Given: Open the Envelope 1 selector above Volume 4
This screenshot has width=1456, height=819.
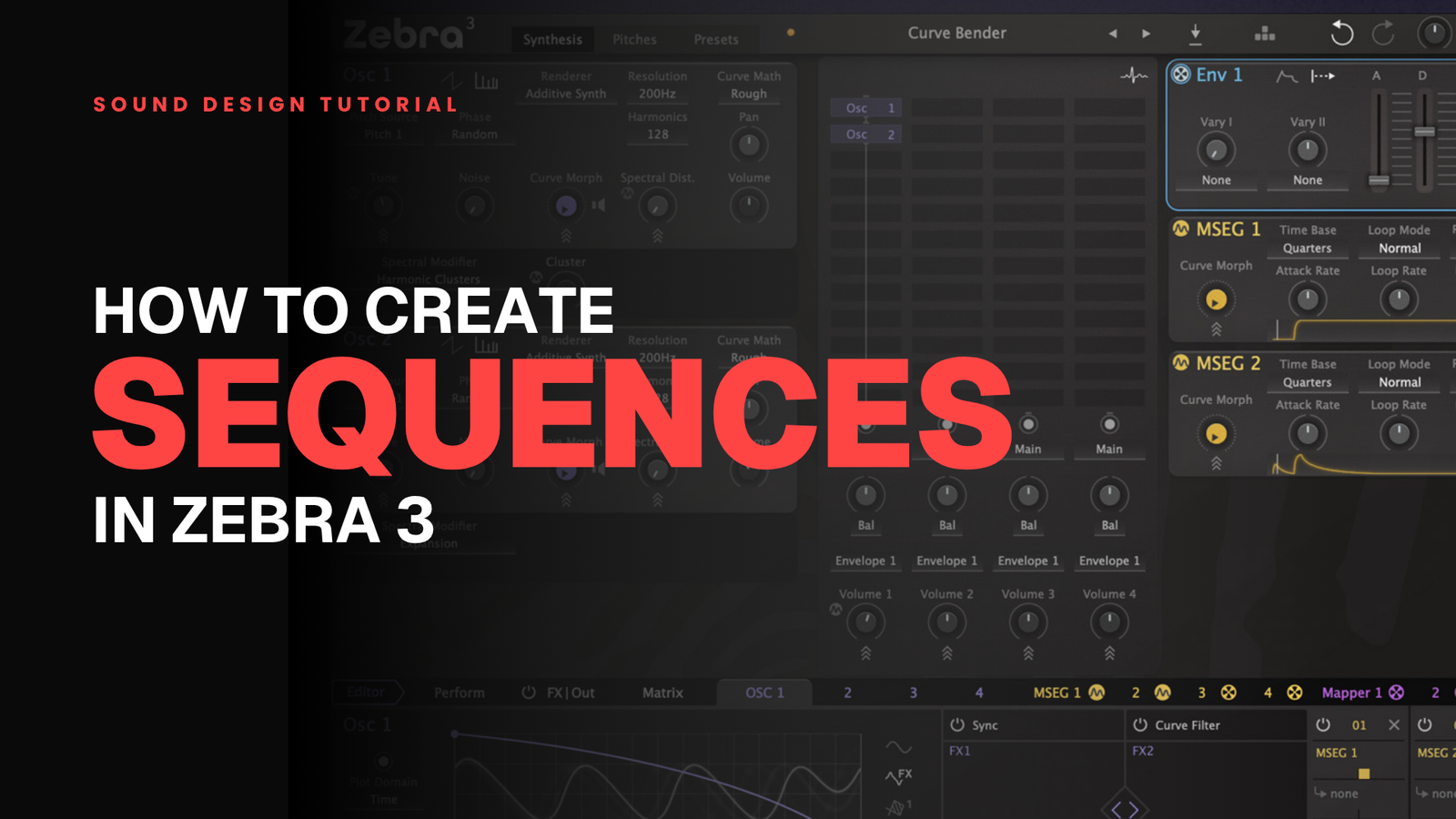Looking at the screenshot, I should [1109, 561].
